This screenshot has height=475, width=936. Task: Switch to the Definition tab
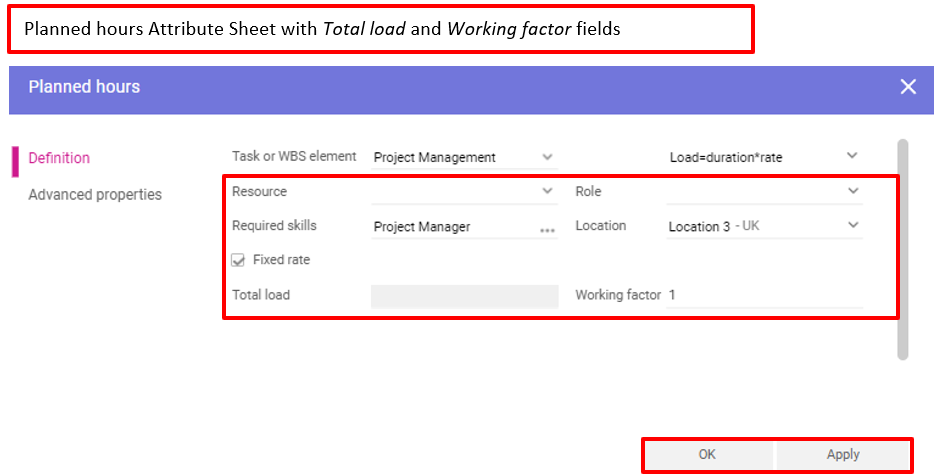click(x=59, y=158)
